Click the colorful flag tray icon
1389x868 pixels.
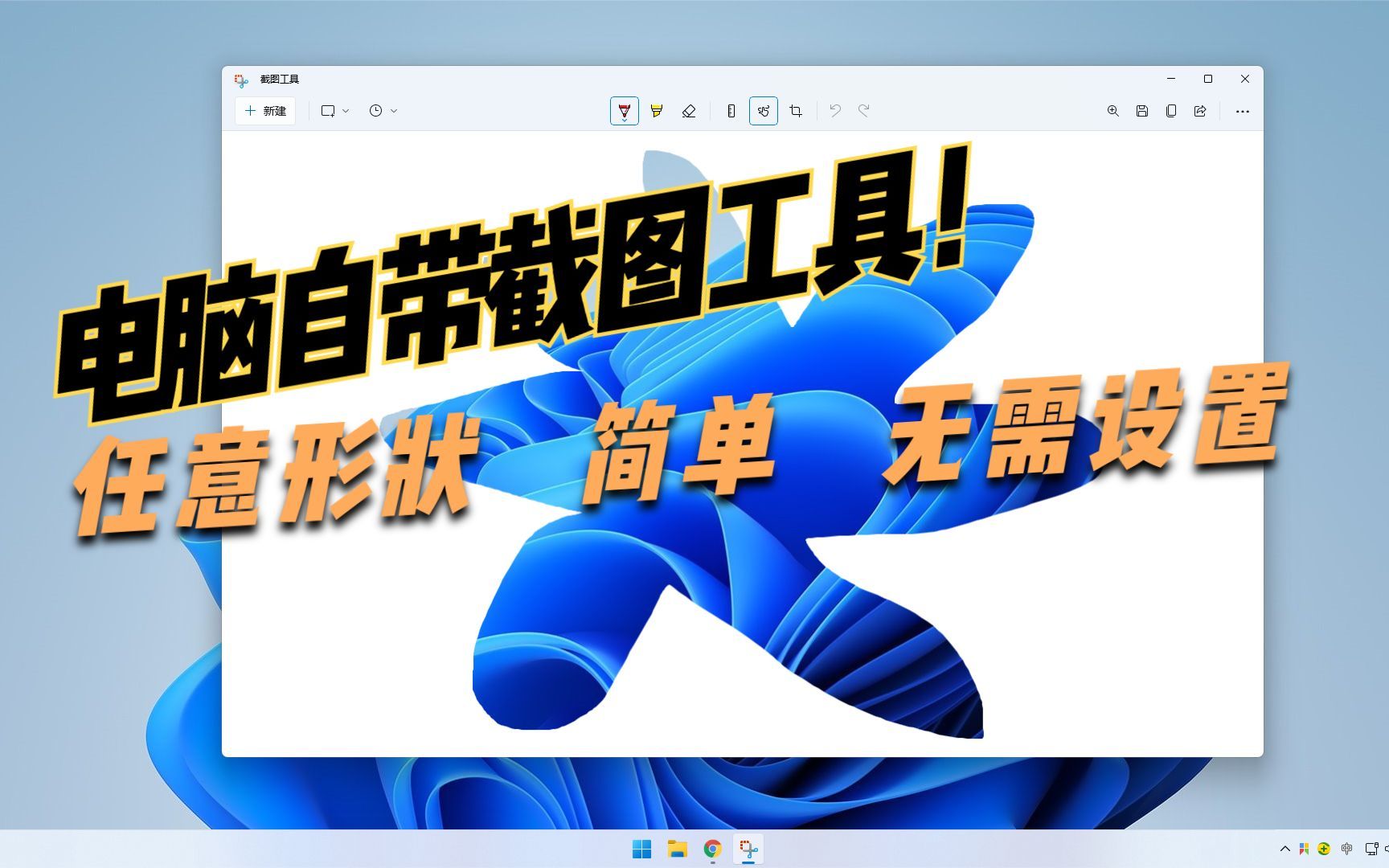(1304, 849)
